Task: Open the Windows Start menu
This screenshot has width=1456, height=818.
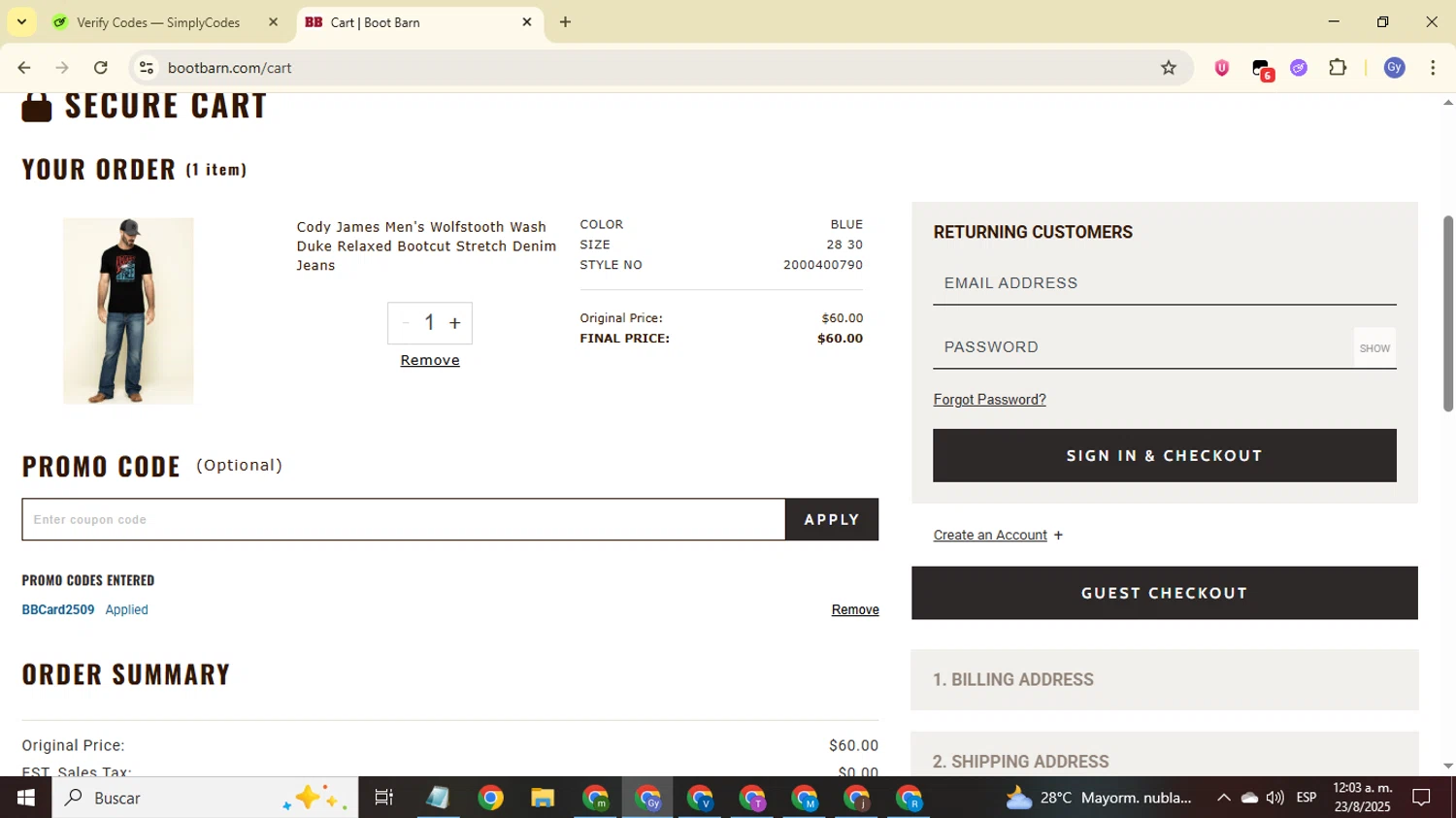Action: [x=26, y=798]
